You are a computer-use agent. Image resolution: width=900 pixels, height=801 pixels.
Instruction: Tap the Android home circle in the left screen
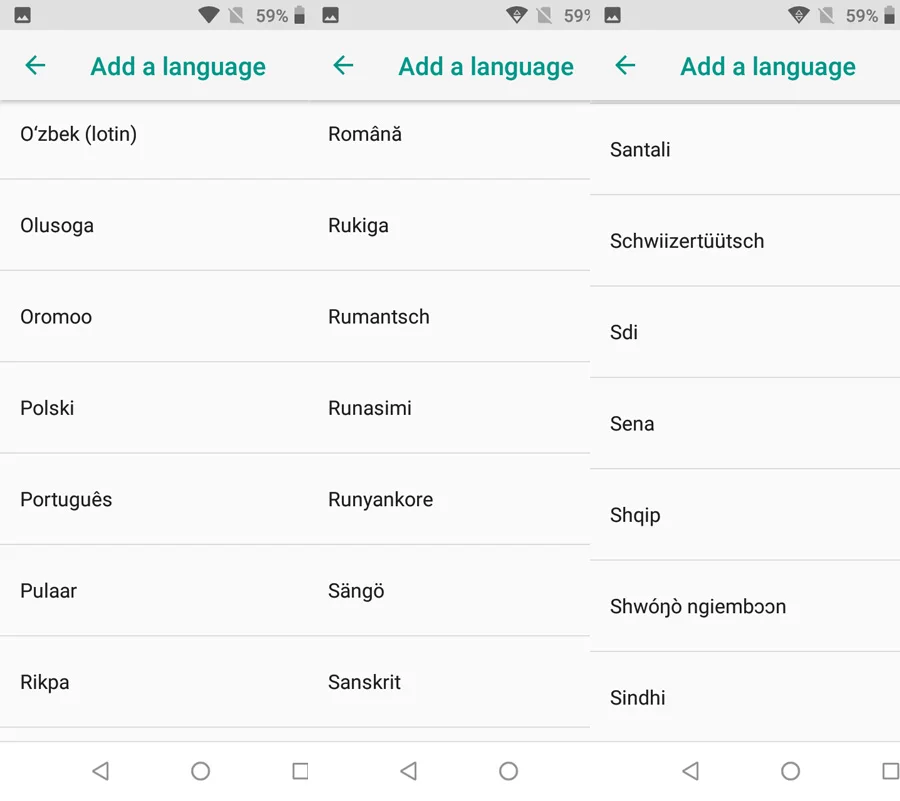(x=200, y=771)
